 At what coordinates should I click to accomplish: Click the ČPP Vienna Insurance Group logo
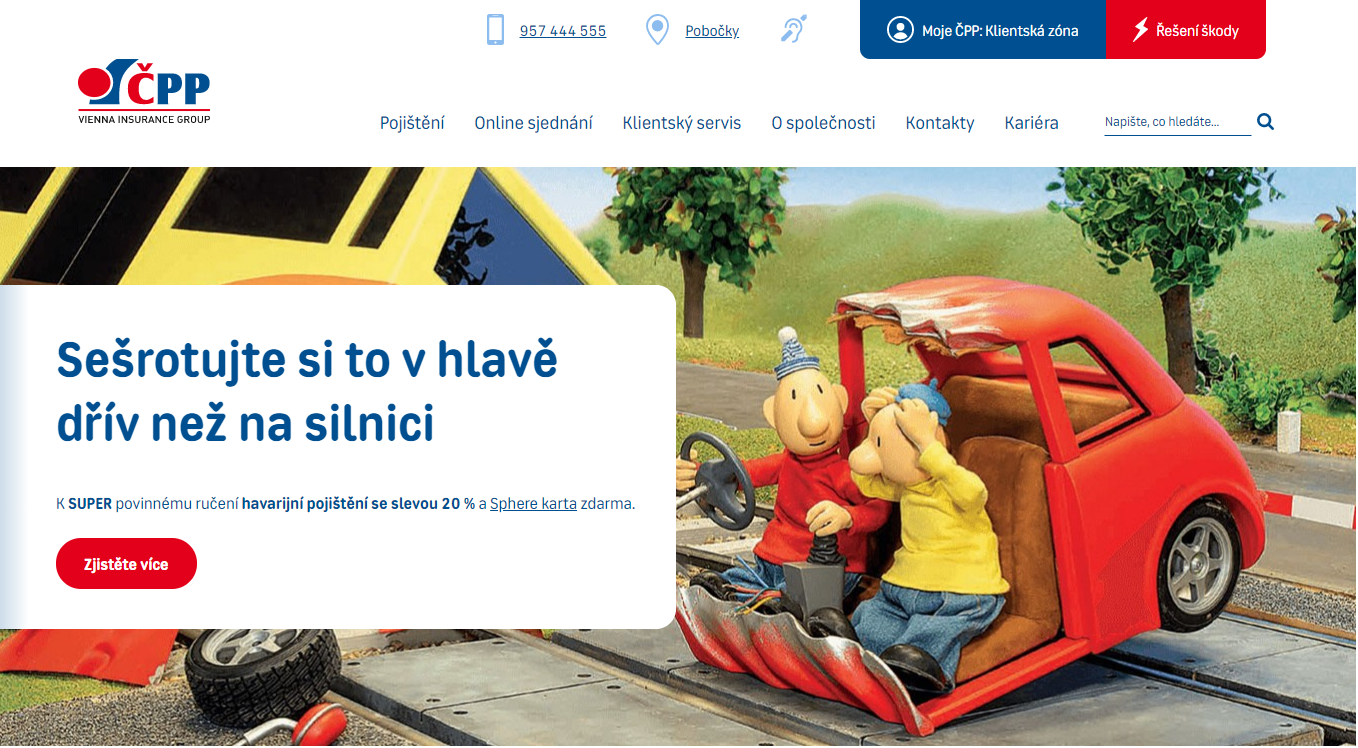point(144,92)
